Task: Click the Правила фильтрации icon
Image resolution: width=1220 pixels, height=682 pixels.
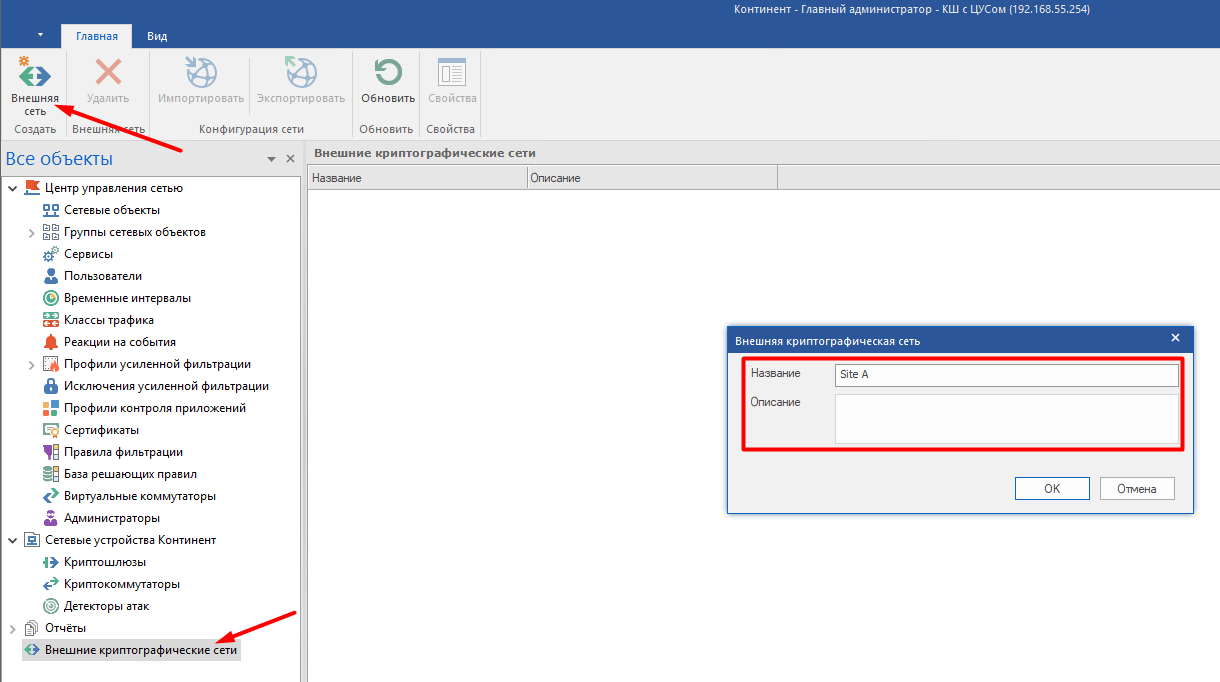Action: [51, 452]
